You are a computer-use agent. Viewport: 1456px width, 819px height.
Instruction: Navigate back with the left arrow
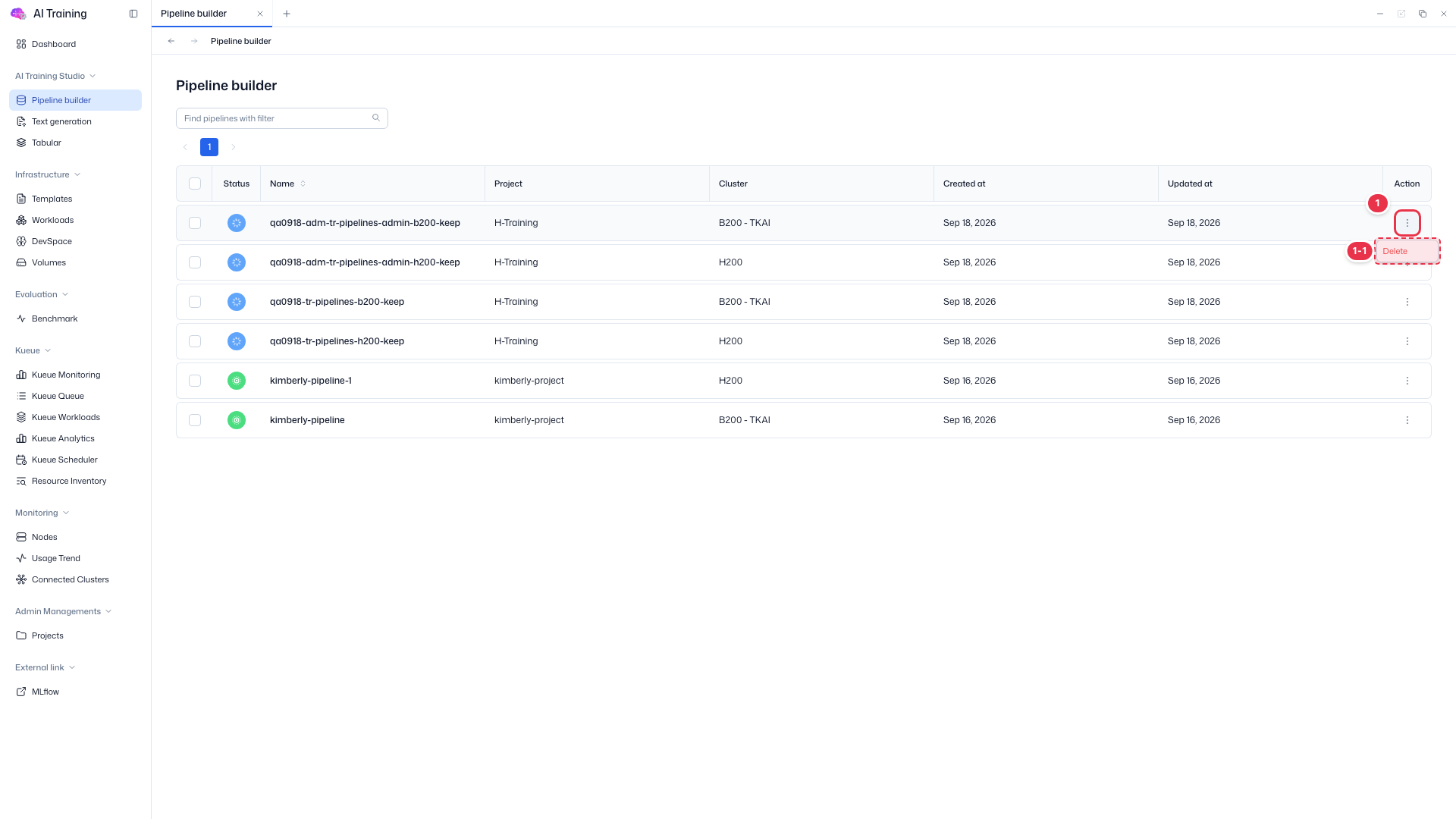click(171, 41)
